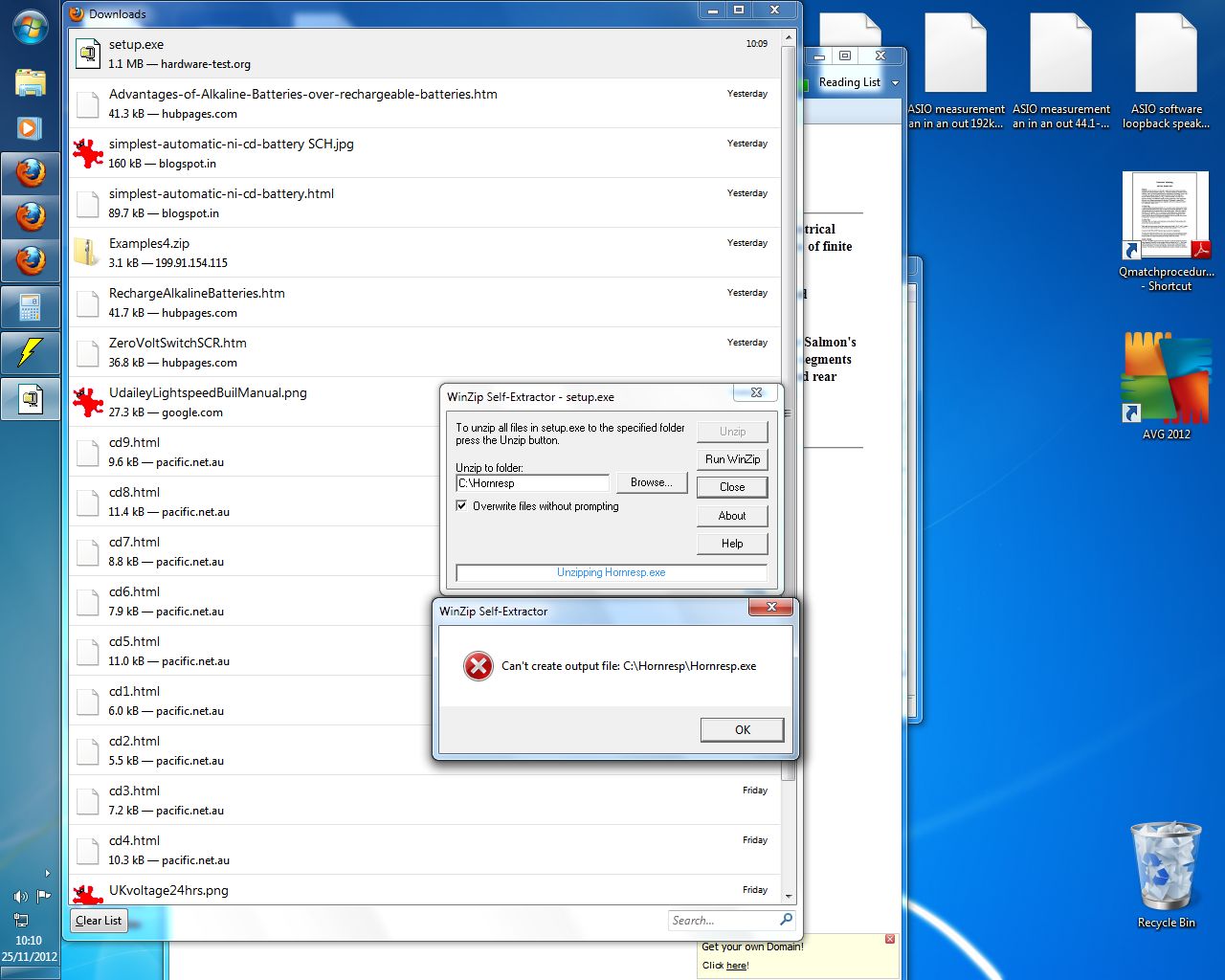Viewport: 1225px width, 980px height.
Task: Open ASIO measurement an in an out 44.1 file
Action: [1060, 72]
